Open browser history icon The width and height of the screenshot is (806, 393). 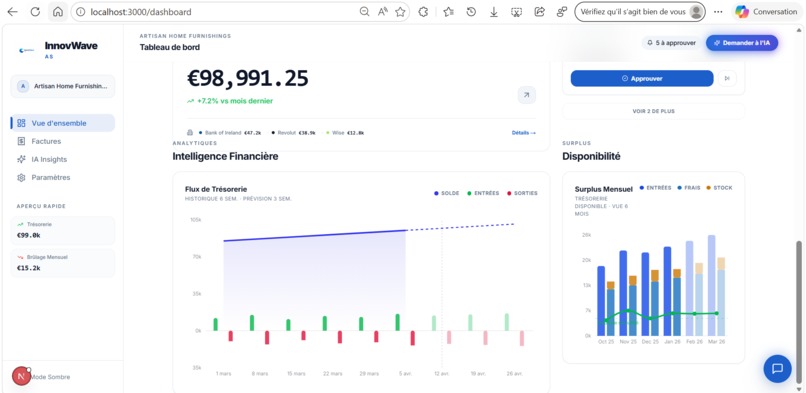pyautogui.click(x=471, y=12)
